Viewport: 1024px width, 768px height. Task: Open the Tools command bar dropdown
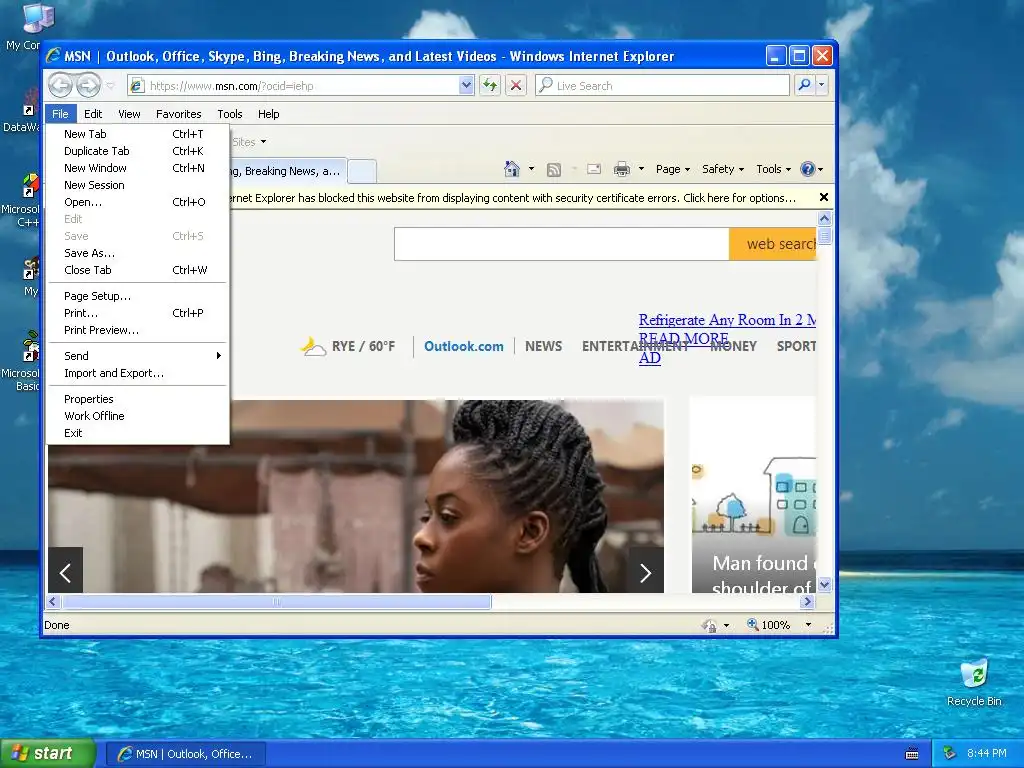point(773,169)
